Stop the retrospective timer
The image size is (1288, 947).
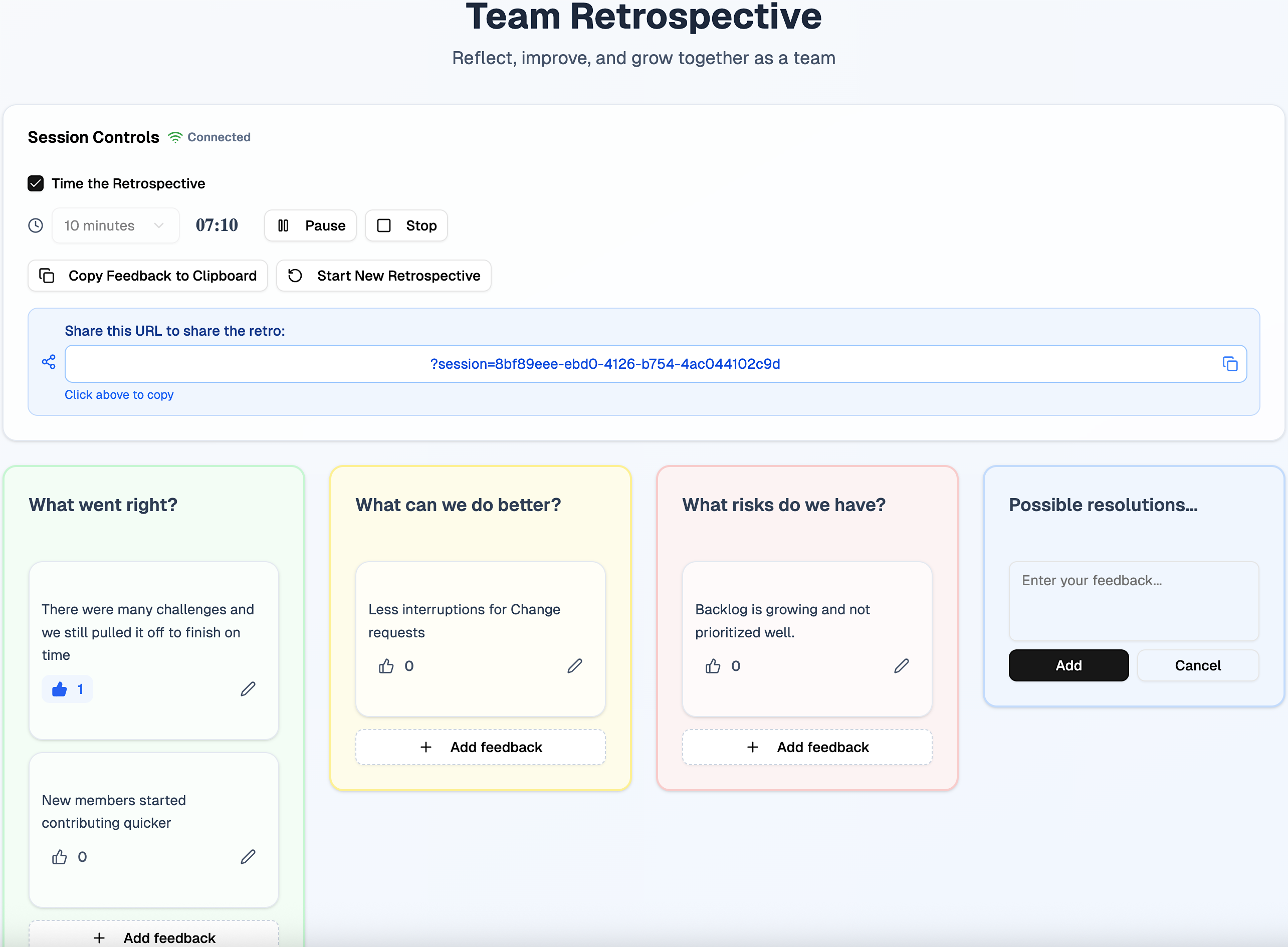(x=406, y=225)
